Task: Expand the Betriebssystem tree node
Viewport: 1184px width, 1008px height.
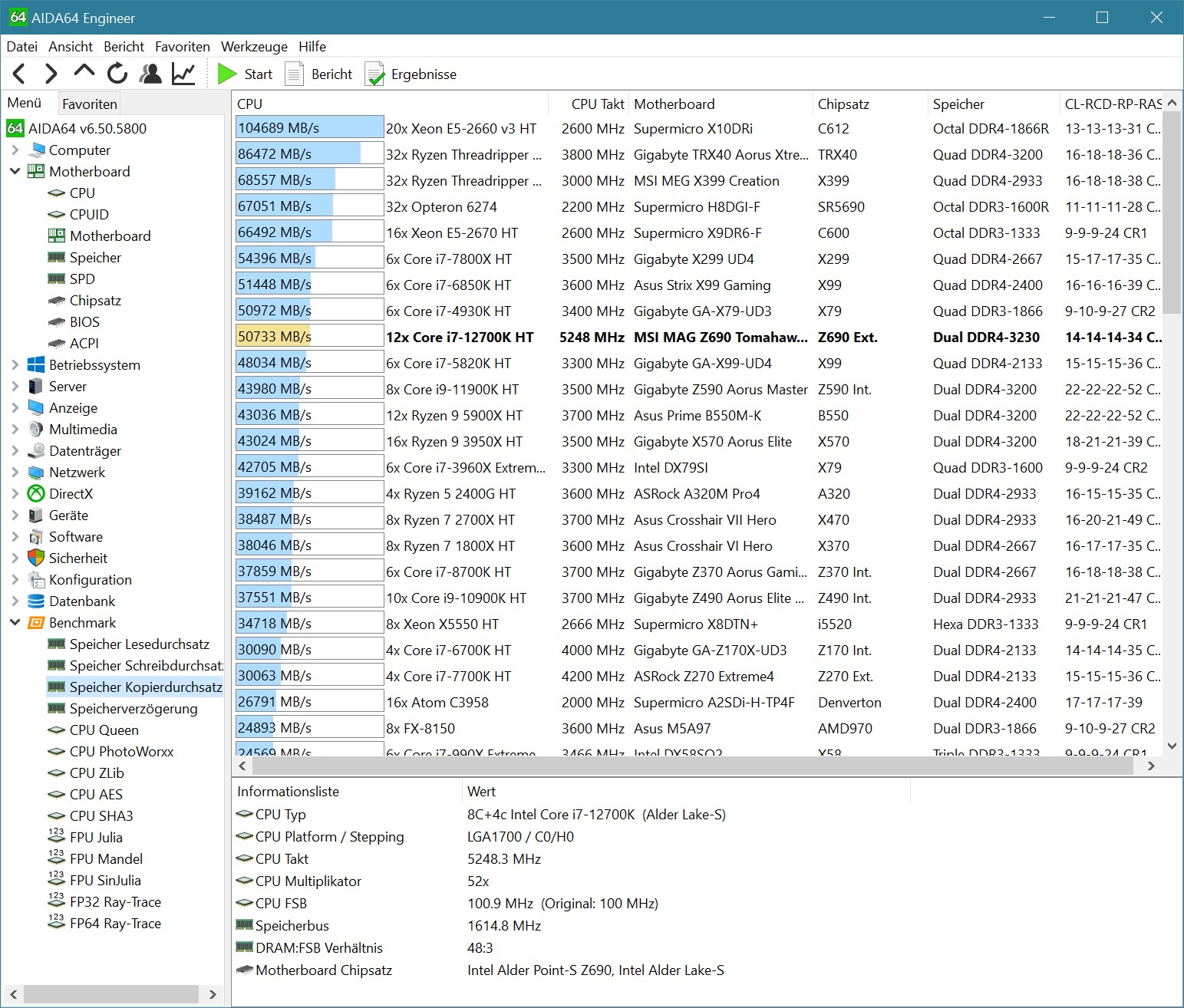Action: 15,364
